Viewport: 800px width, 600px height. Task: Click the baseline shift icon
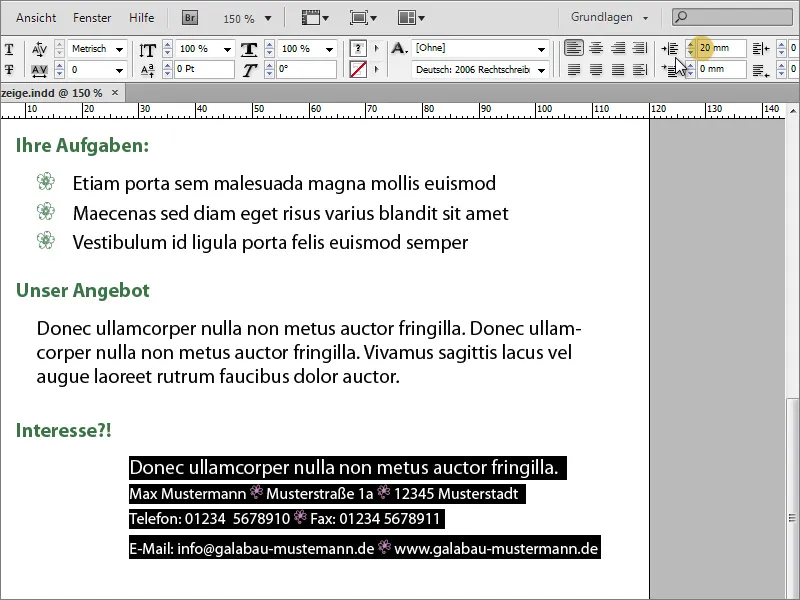[x=147, y=70]
